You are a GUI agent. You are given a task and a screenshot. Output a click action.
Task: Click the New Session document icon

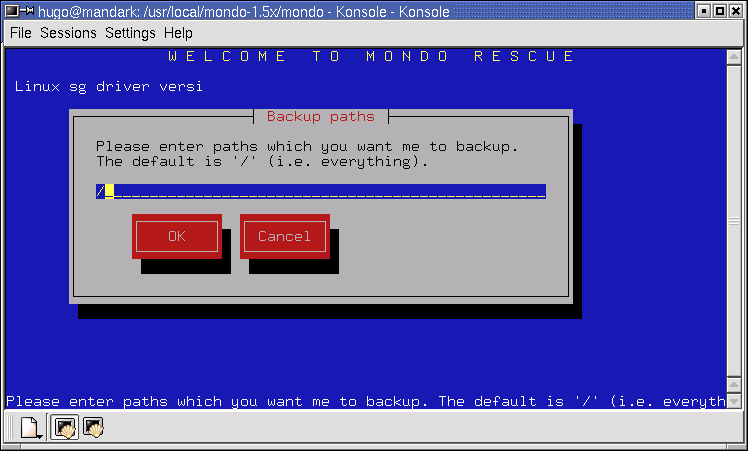coord(29,429)
